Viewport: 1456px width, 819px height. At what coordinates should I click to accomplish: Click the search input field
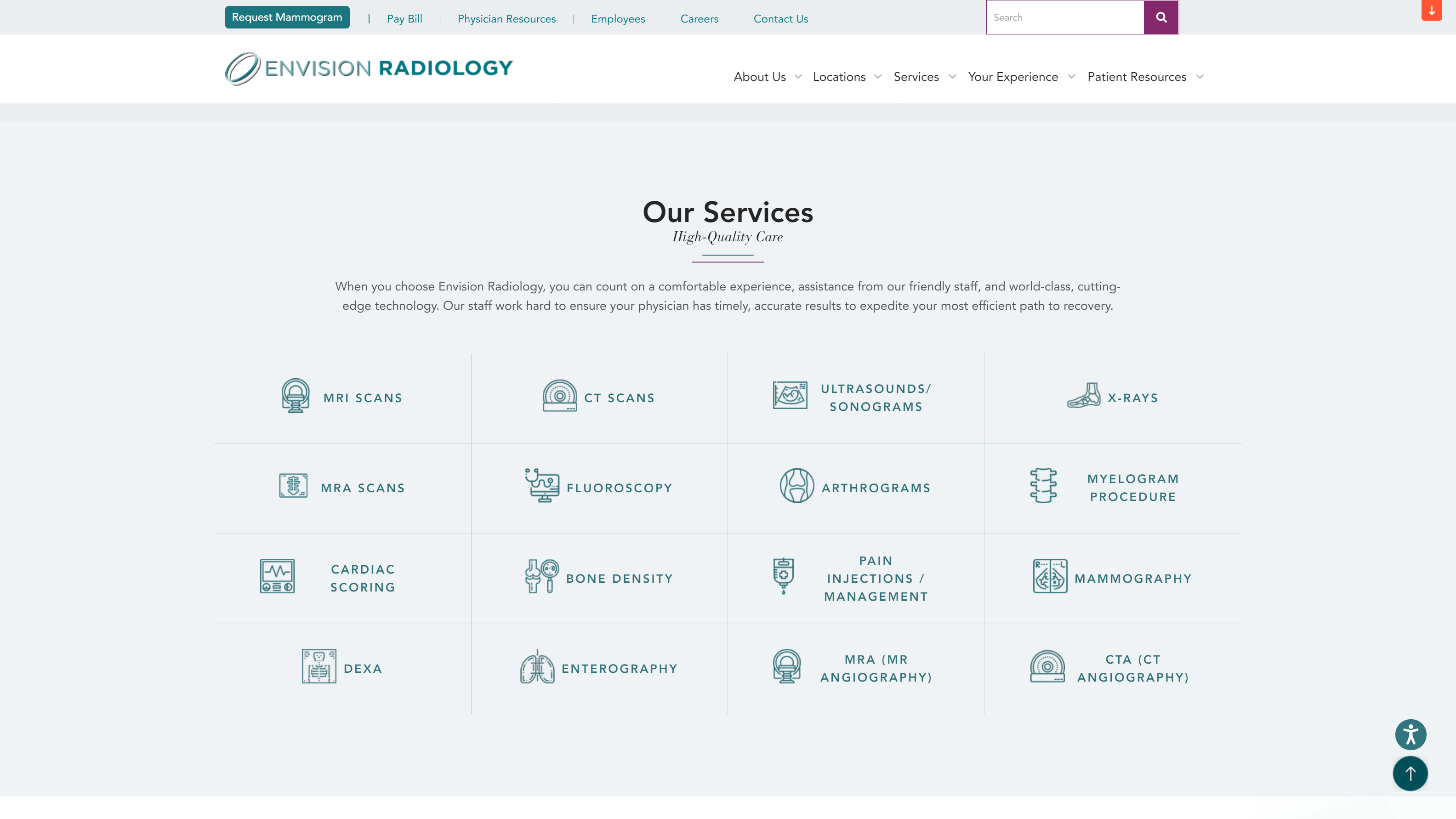1065,17
